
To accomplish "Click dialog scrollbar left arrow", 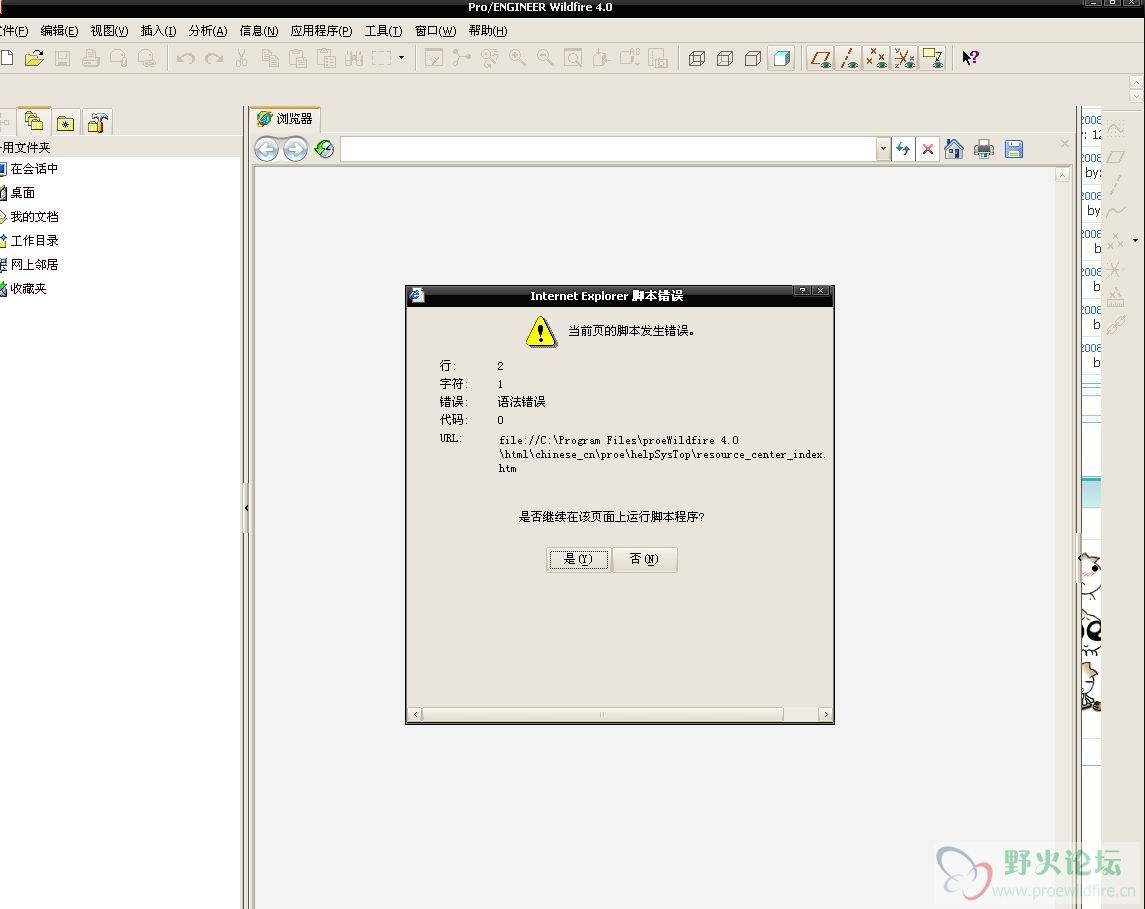I will [416, 714].
